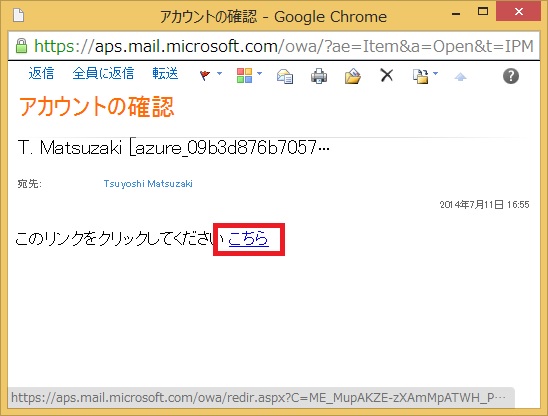
Task: Click recipient name Tsuyoshi Matsuzaki
Action: point(148,184)
